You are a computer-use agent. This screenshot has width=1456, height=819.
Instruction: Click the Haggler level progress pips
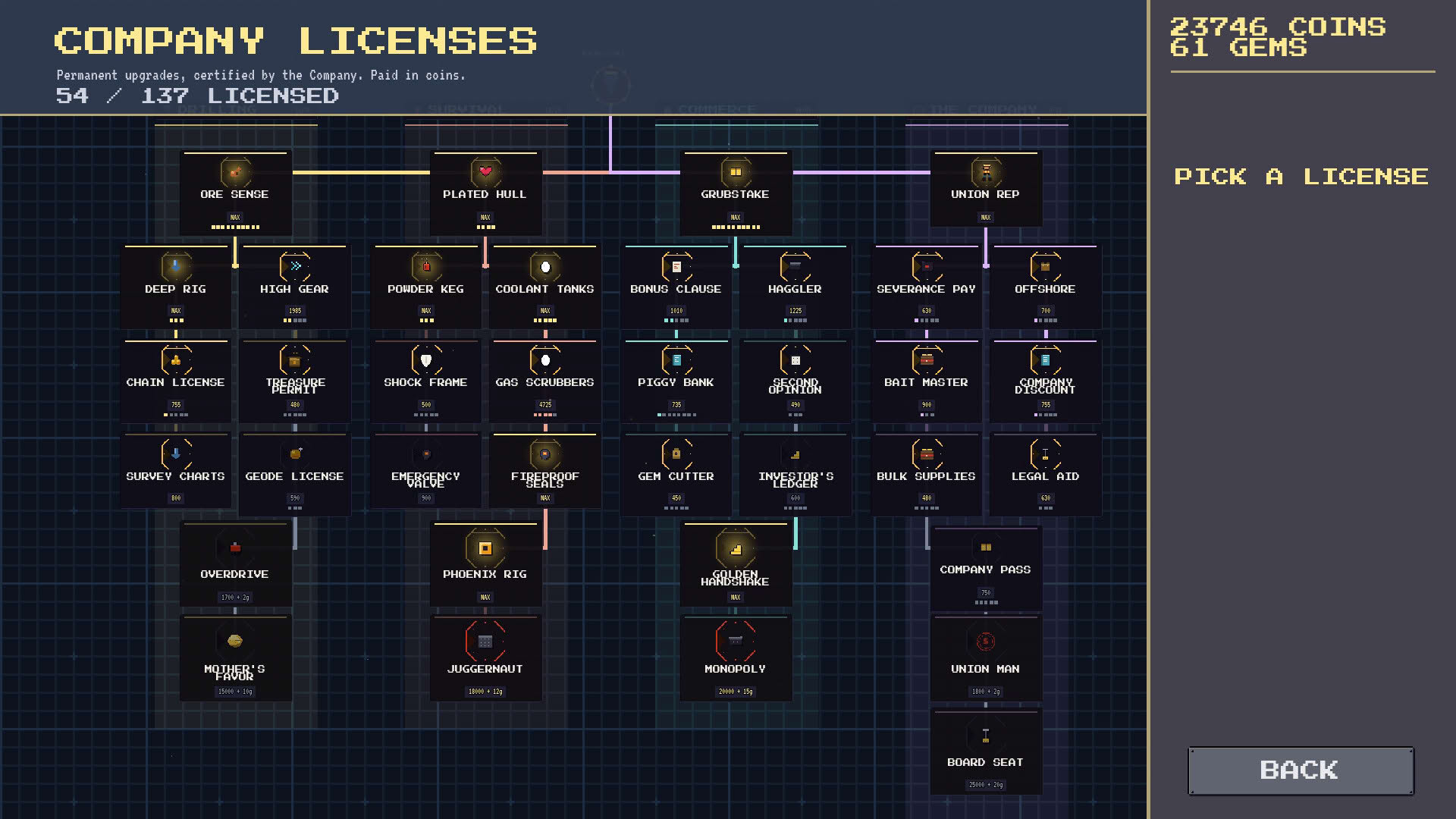point(795,321)
